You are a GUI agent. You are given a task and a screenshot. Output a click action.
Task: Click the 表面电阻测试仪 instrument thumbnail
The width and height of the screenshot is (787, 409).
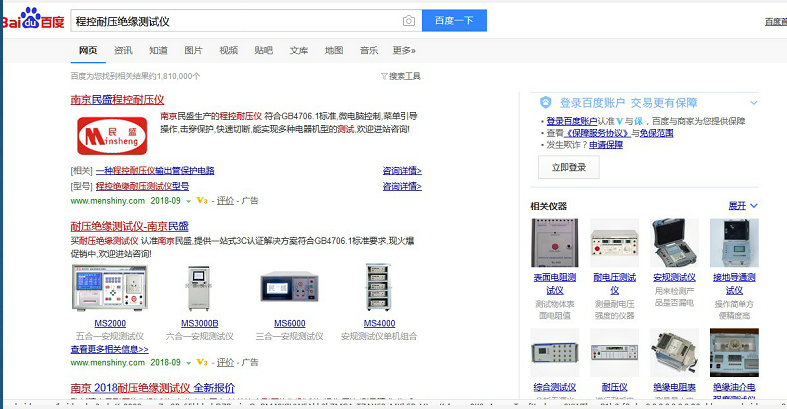[554, 242]
